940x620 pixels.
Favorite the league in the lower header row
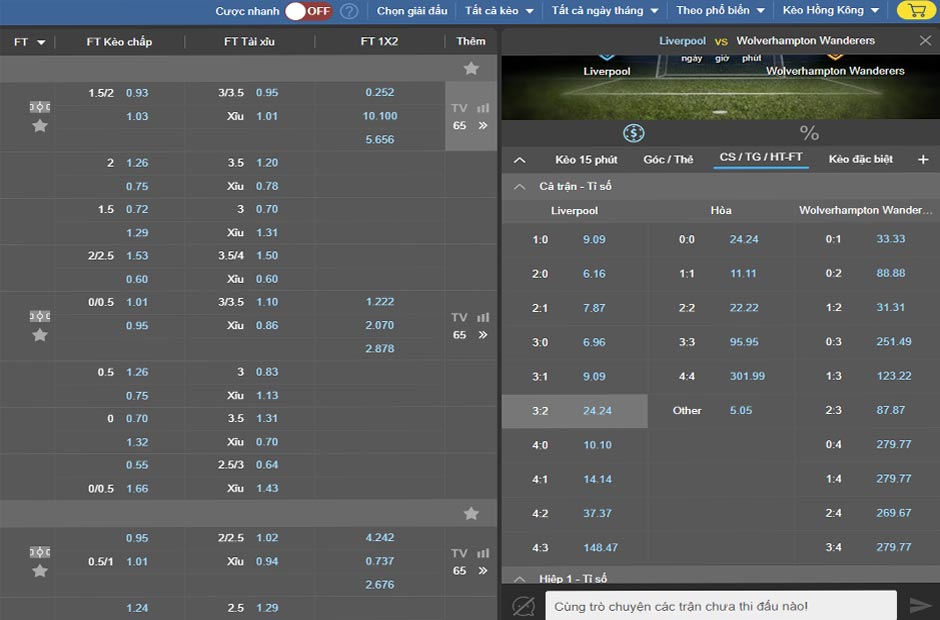click(x=471, y=514)
